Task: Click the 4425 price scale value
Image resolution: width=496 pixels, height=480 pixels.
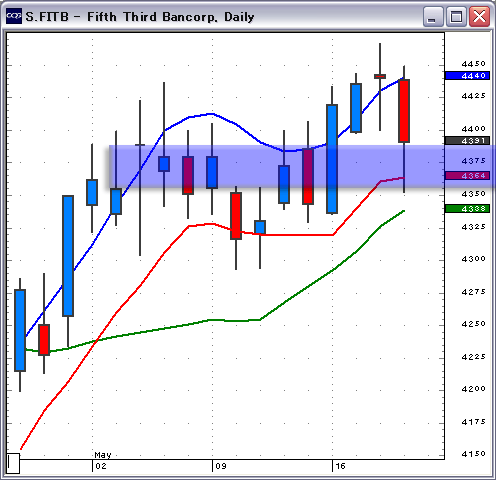Action: pos(473,96)
